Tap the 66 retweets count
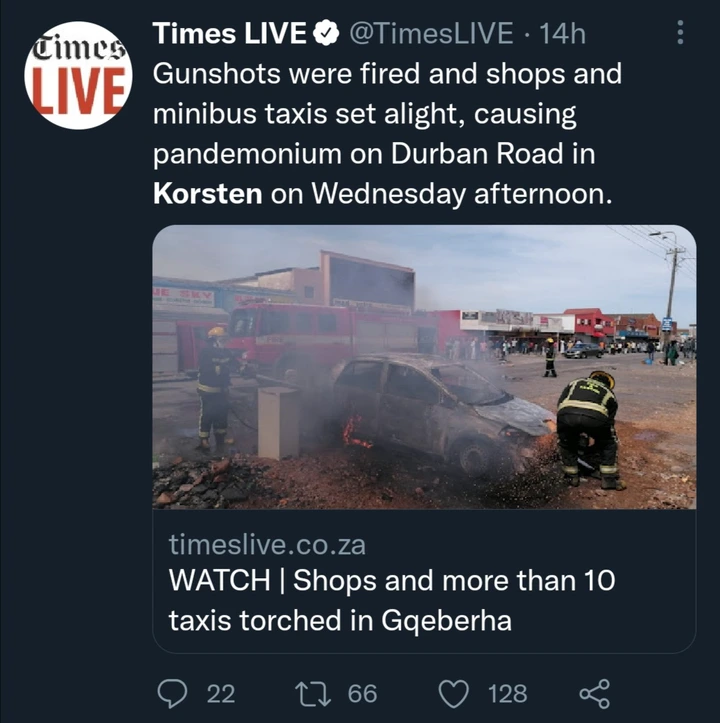 point(363,693)
